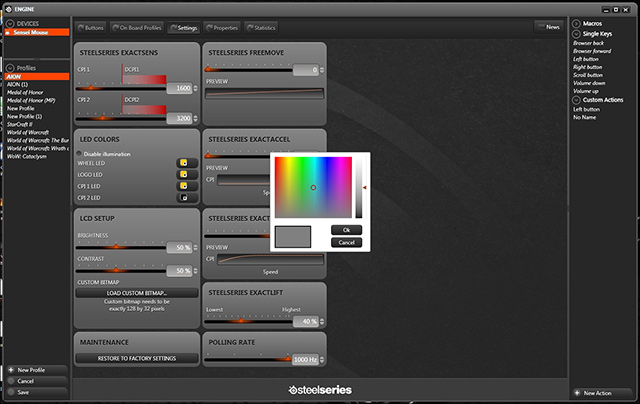The image size is (640, 404).
Task: Click the Contrast 50 % stepper
Action: (x=195, y=271)
